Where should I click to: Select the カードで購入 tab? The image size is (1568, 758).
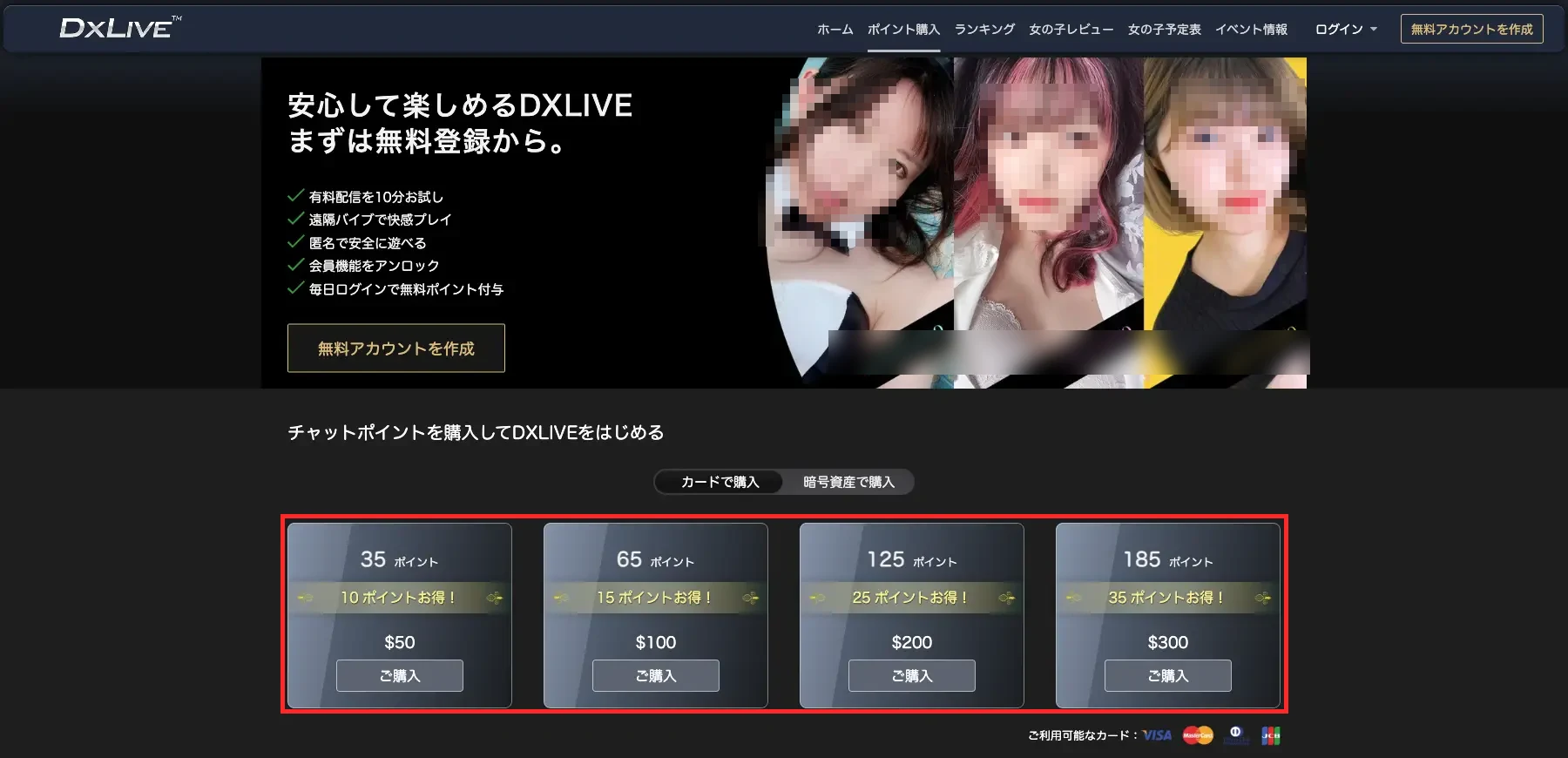720,482
